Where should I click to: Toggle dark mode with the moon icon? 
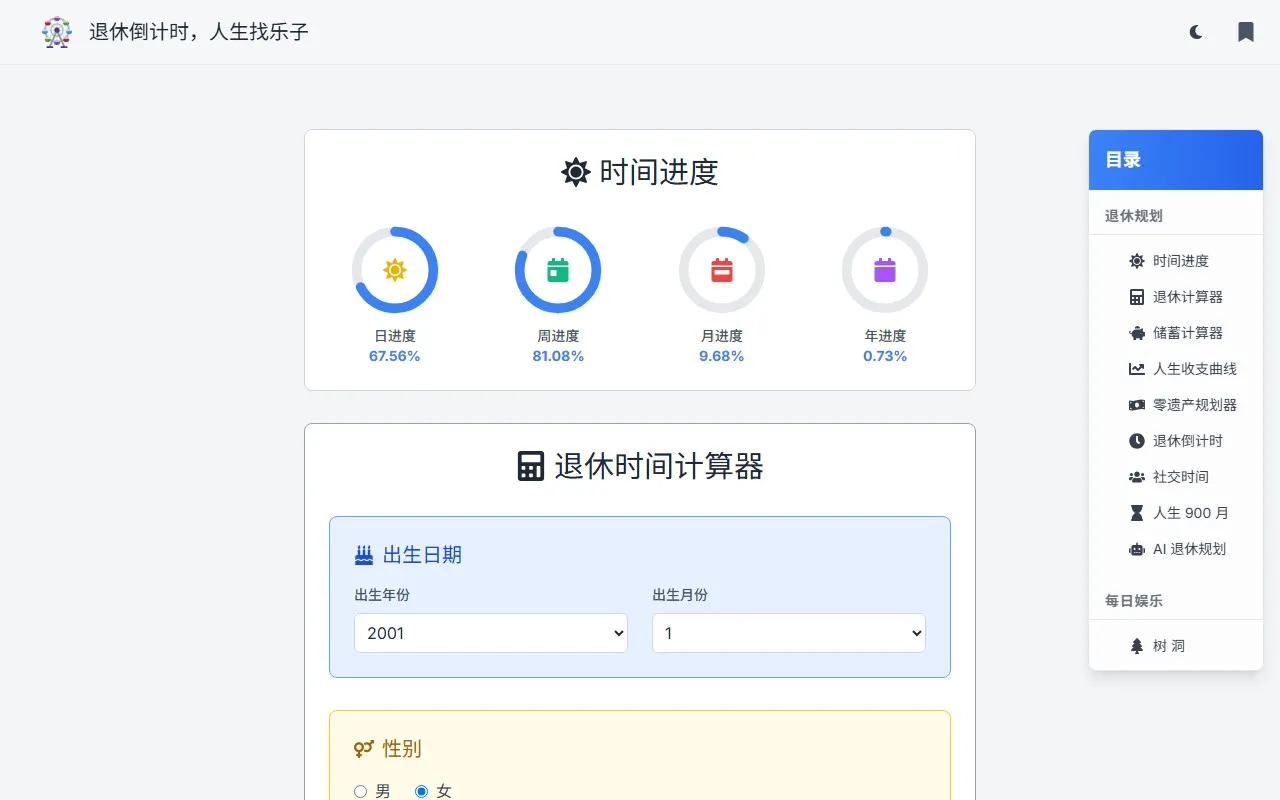1195,31
